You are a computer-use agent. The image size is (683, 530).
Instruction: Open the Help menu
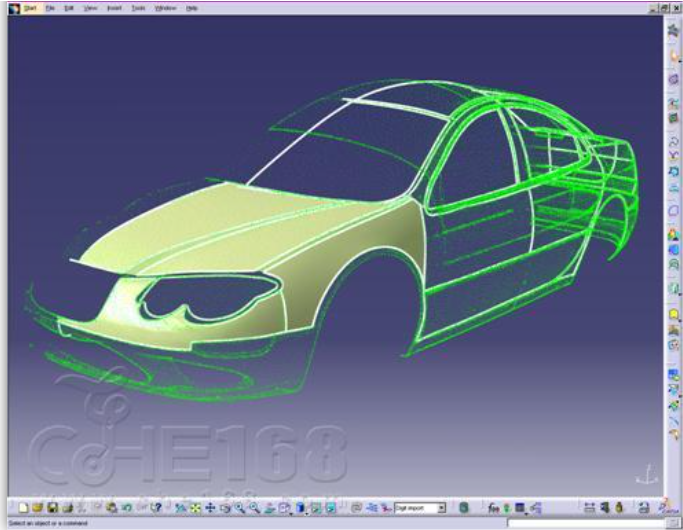[191, 7]
